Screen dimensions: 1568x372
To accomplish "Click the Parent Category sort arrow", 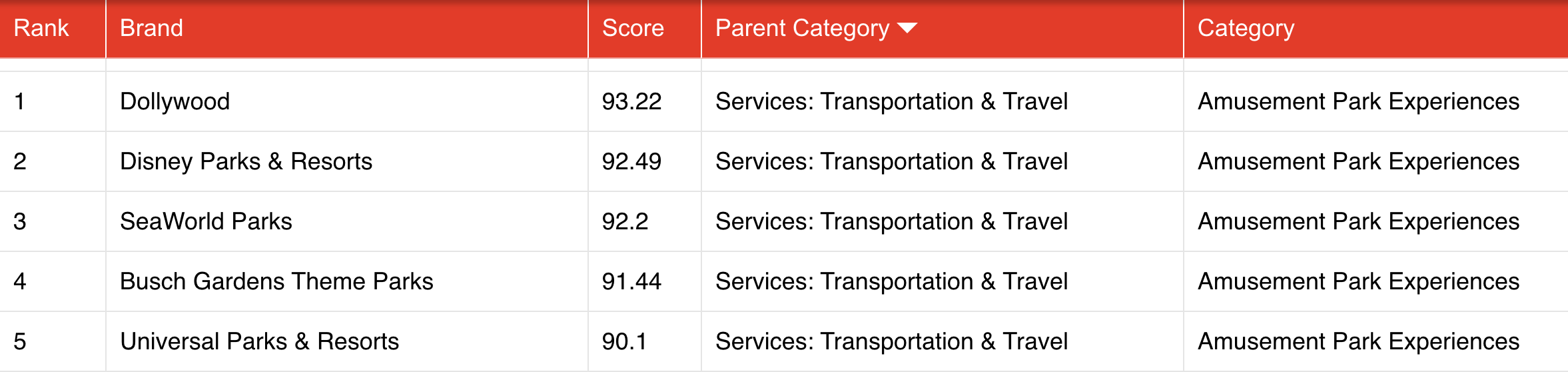I will (907, 28).
